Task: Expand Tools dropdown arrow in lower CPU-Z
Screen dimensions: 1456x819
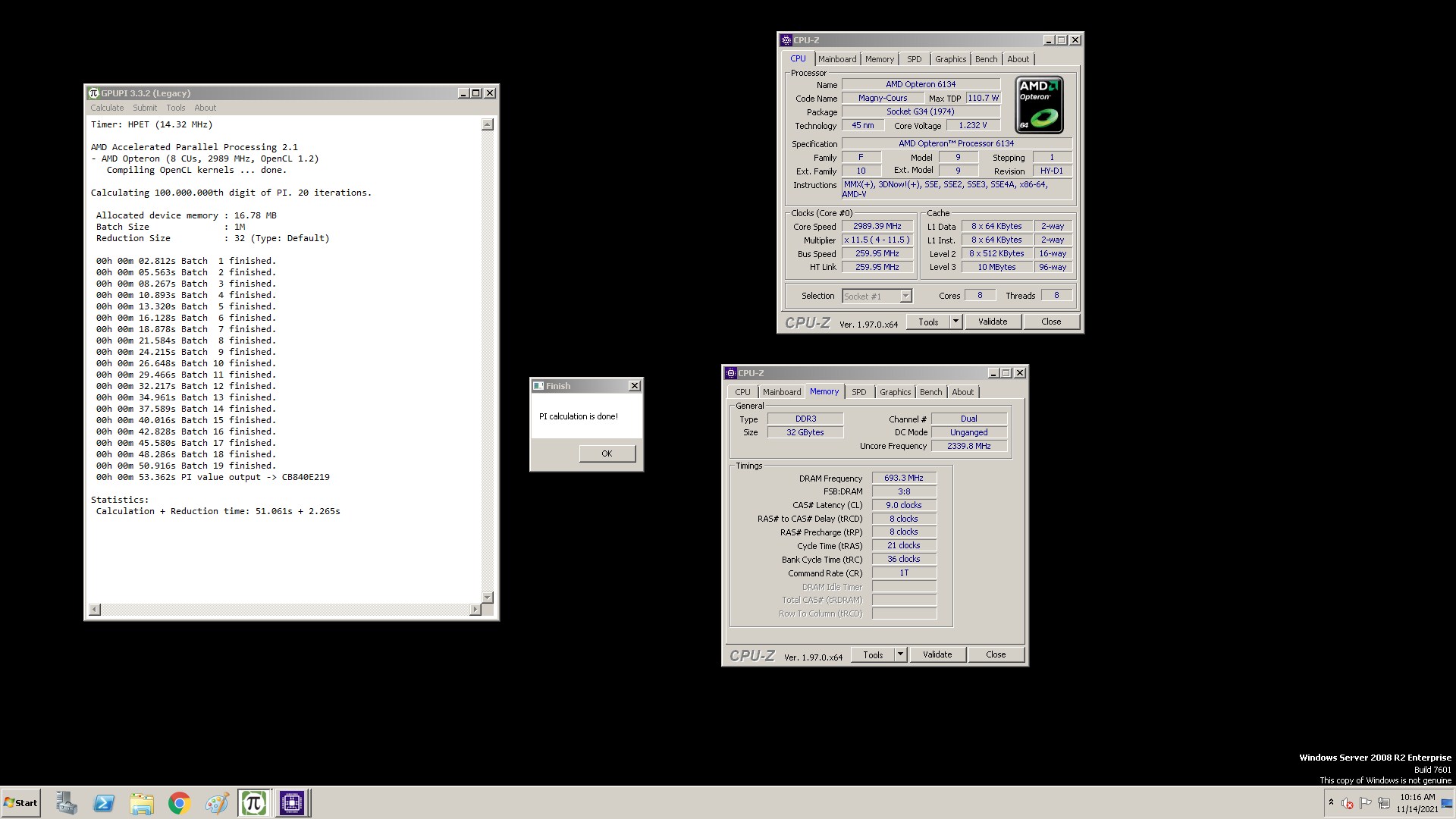Action: (x=900, y=655)
